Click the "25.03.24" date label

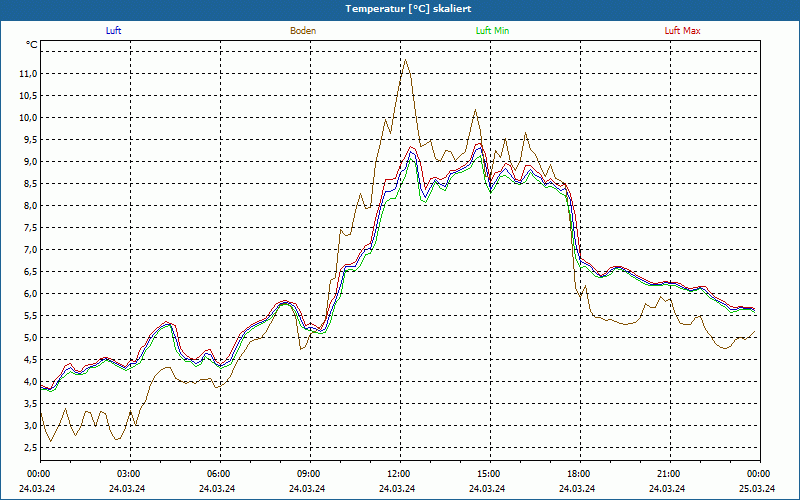tap(757, 488)
